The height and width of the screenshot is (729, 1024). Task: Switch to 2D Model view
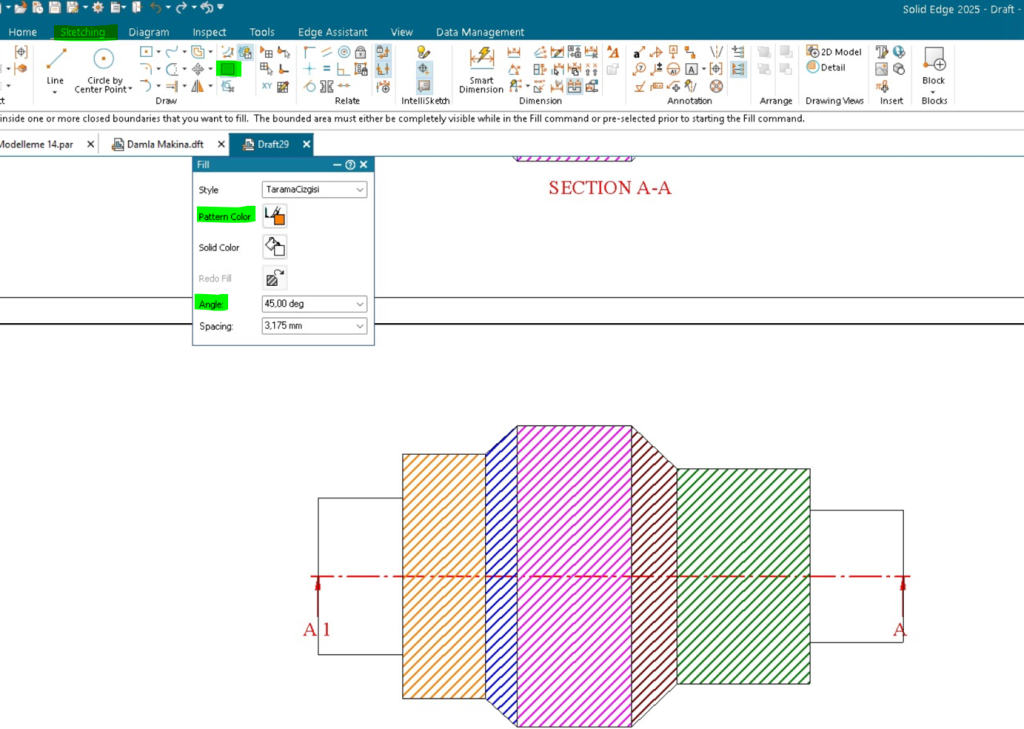pos(834,52)
